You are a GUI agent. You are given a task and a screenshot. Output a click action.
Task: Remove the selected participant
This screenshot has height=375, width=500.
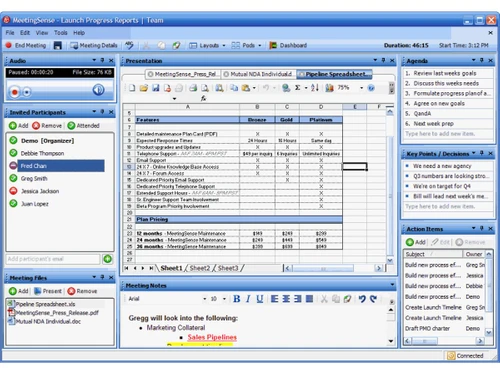coord(47,126)
